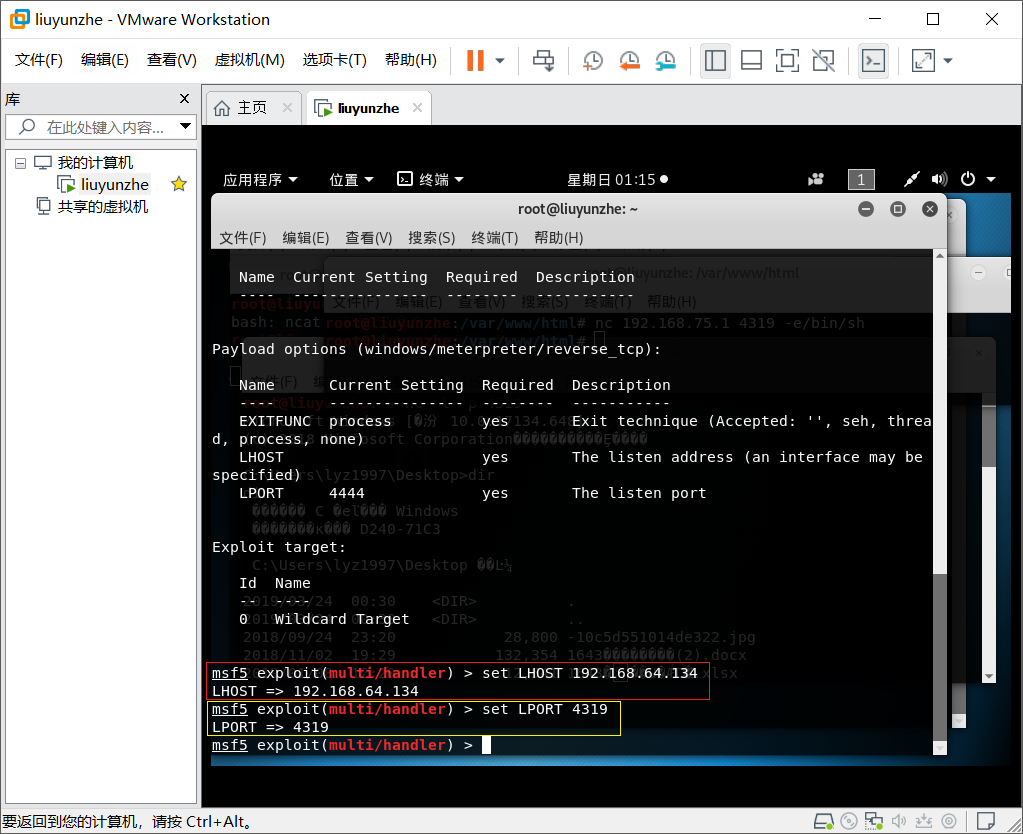Enter full screen mode

(787, 61)
